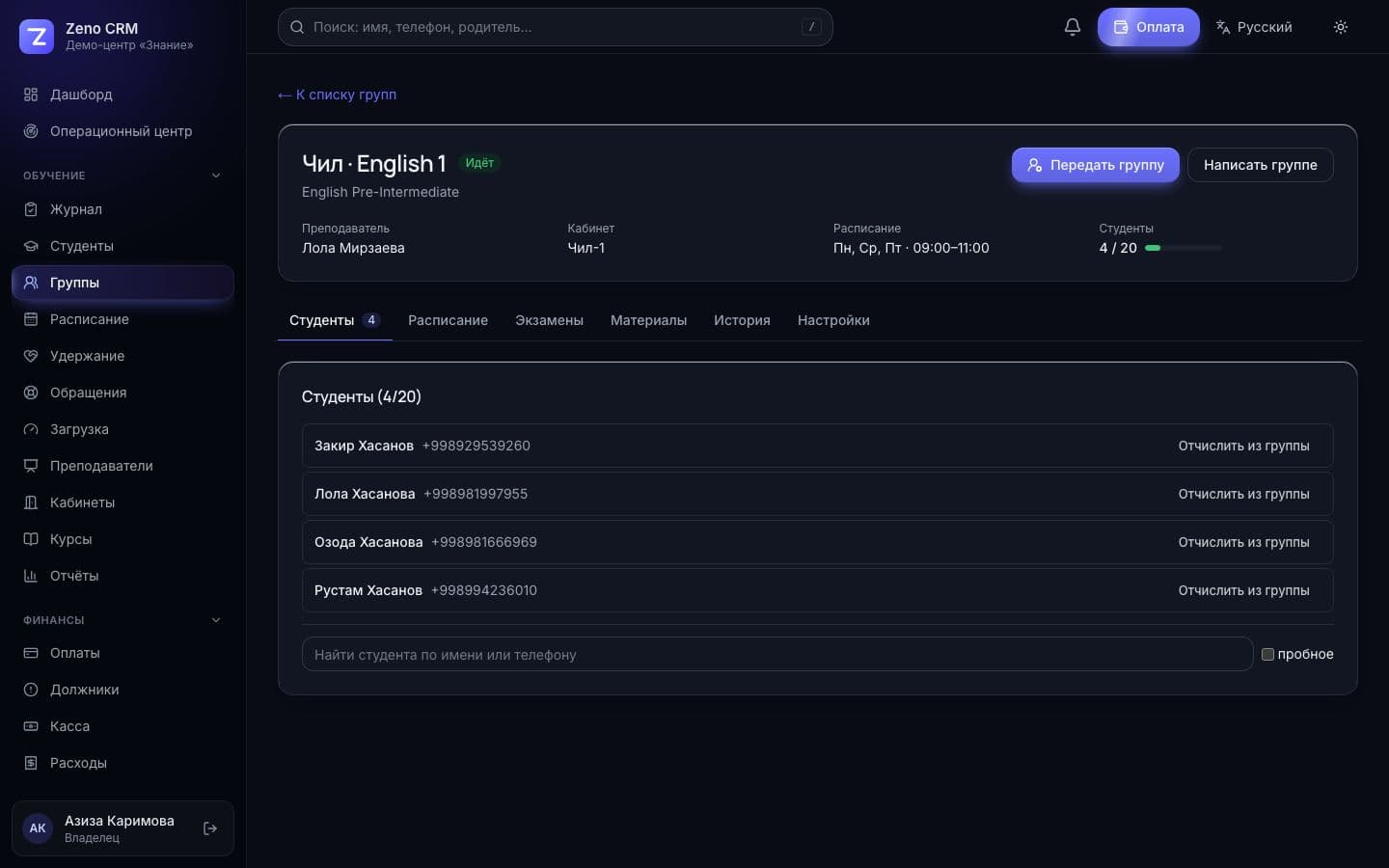Open notifications bell icon

(1072, 27)
